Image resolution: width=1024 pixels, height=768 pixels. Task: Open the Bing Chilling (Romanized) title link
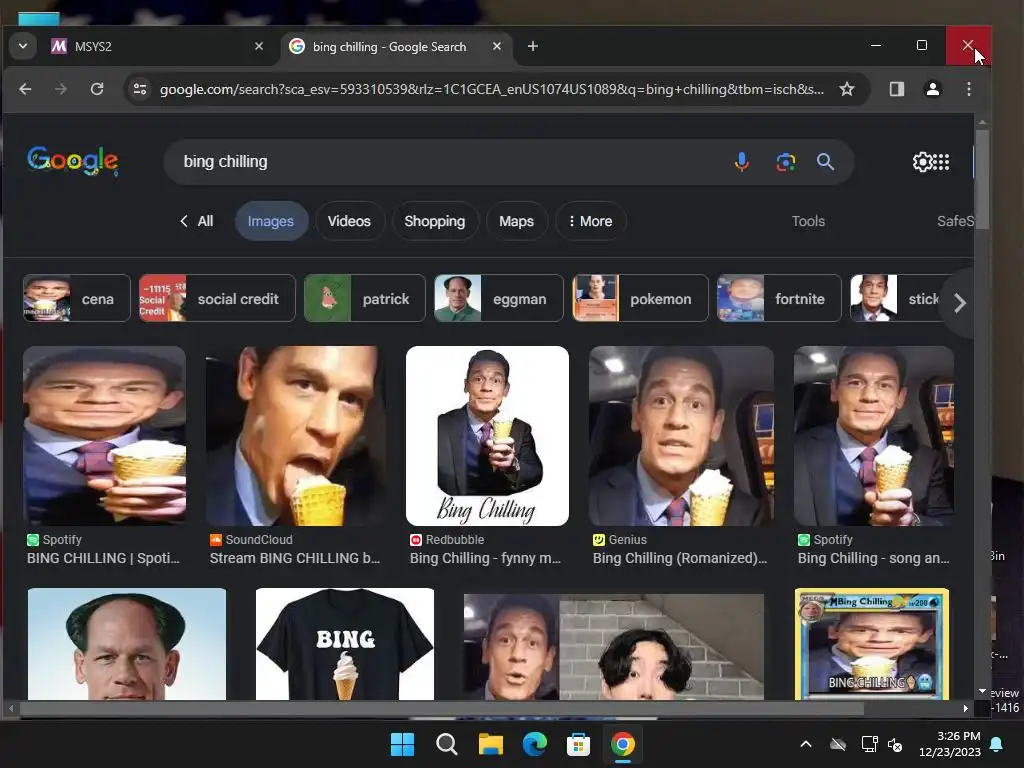click(x=680, y=558)
